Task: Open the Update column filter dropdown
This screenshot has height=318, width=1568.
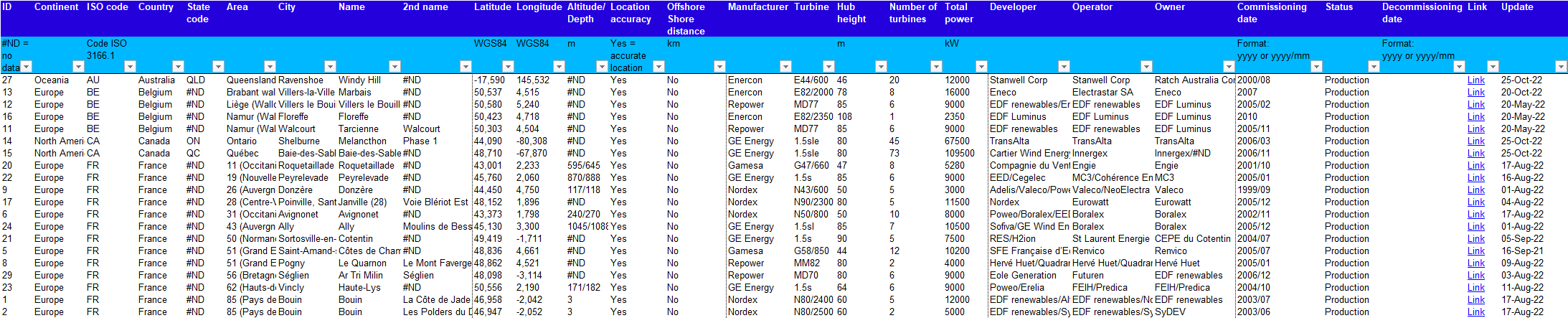Action: click(x=1561, y=67)
